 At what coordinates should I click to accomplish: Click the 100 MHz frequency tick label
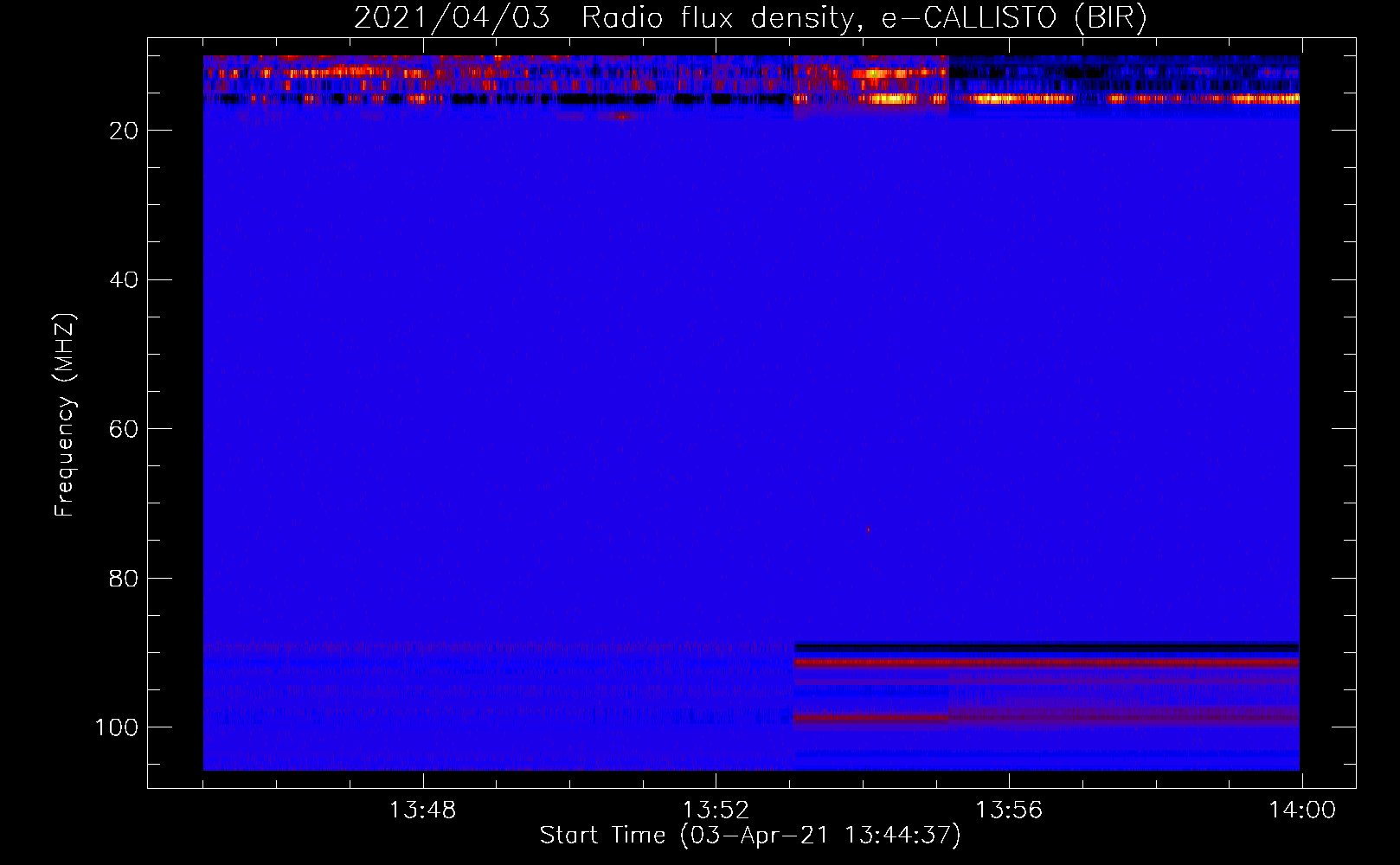[x=117, y=727]
